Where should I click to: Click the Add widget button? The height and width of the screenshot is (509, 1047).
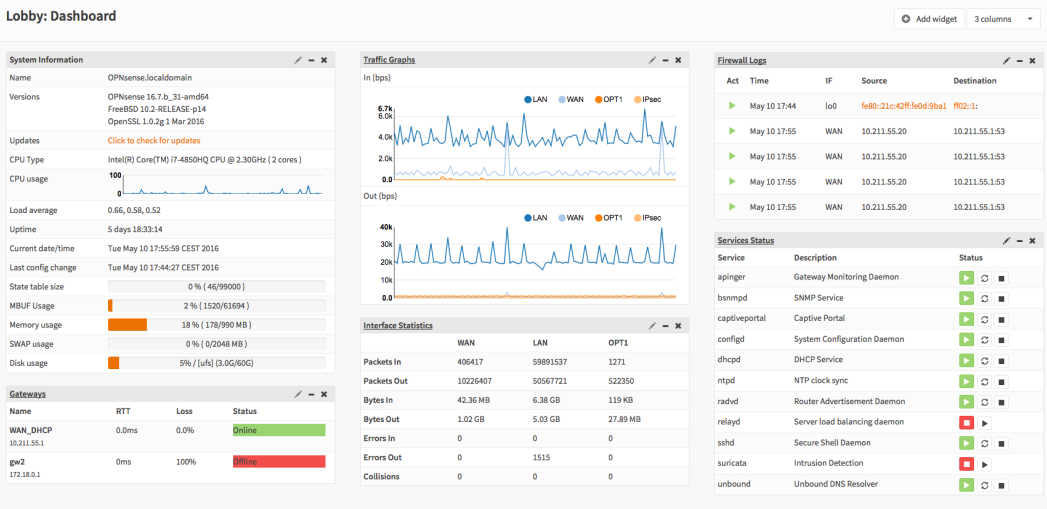929,19
